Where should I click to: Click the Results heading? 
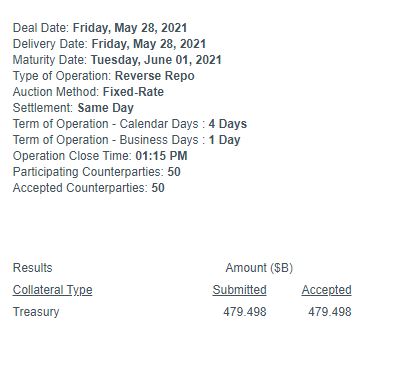[x=32, y=268]
